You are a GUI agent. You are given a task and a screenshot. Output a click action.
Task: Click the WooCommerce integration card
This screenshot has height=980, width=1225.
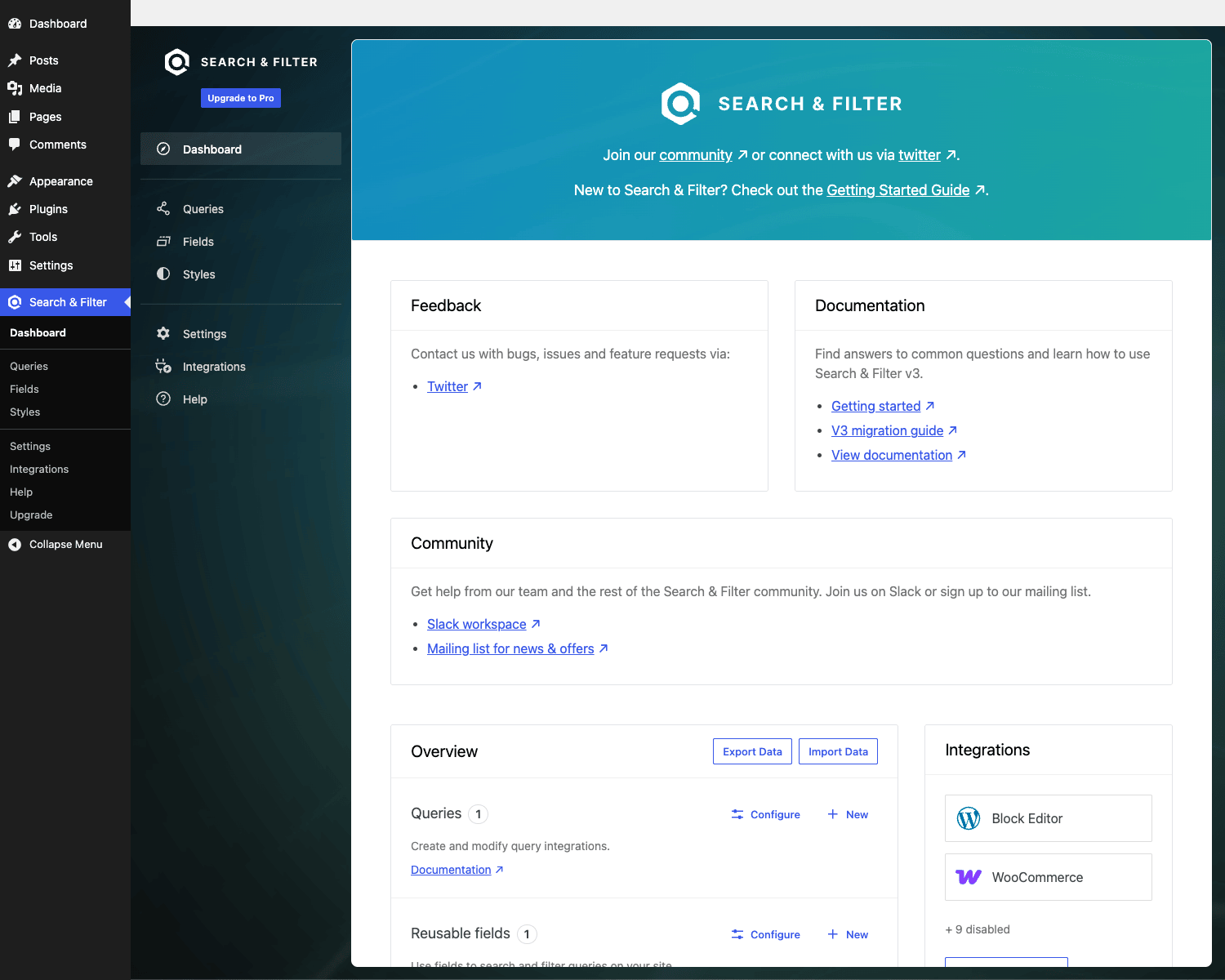pyautogui.click(x=1049, y=877)
